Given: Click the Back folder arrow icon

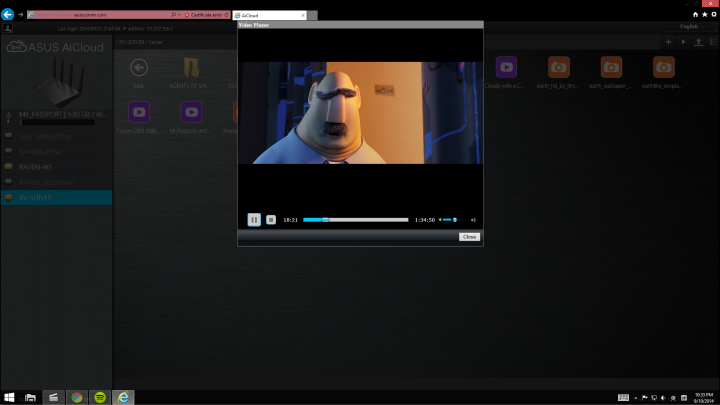Looking at the screenshot, I should [x=139, y=68].
